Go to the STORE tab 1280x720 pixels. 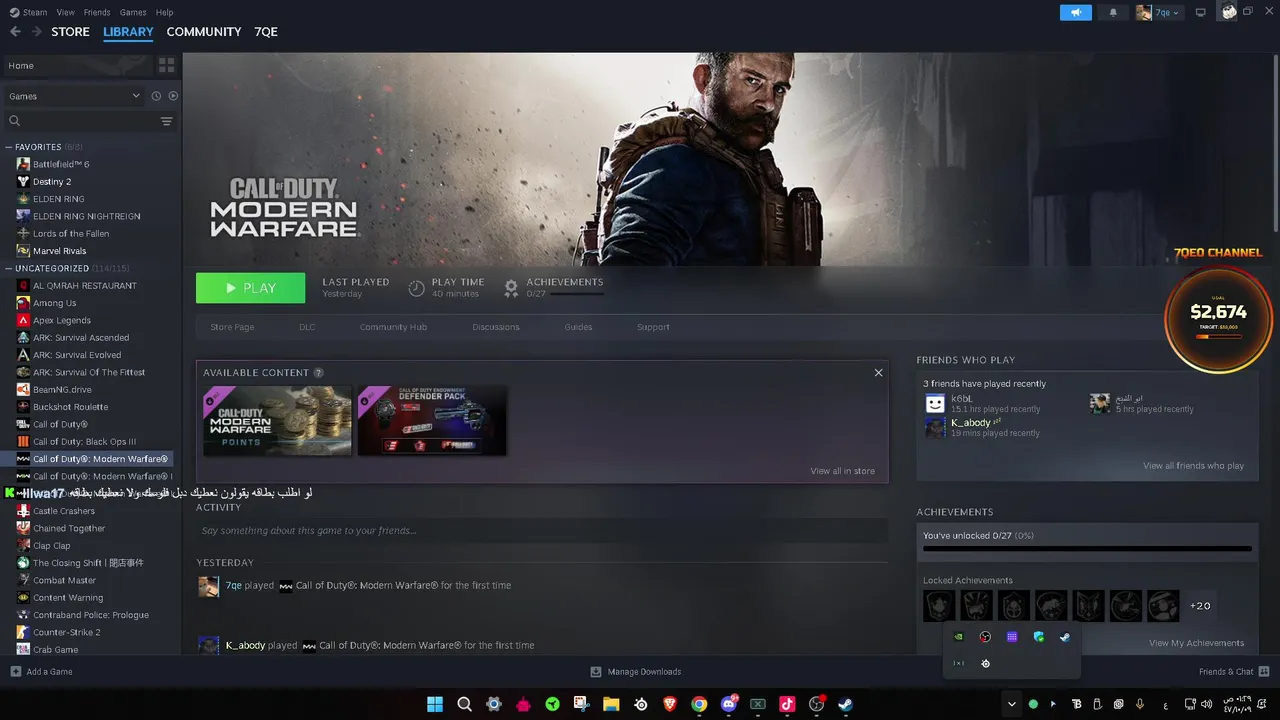[71, 32]
